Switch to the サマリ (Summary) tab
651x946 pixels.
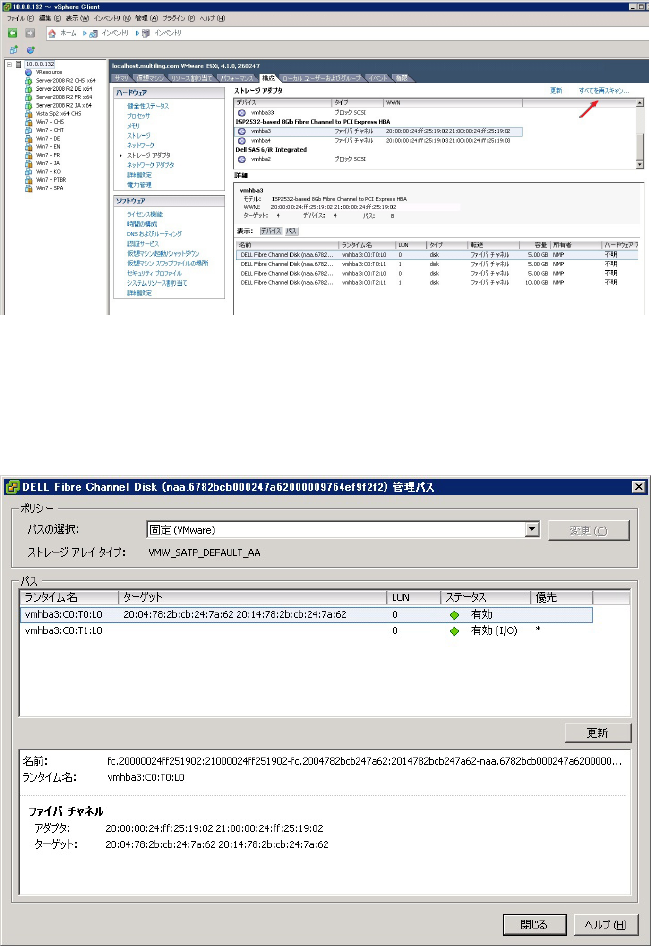tap(121, 78)
